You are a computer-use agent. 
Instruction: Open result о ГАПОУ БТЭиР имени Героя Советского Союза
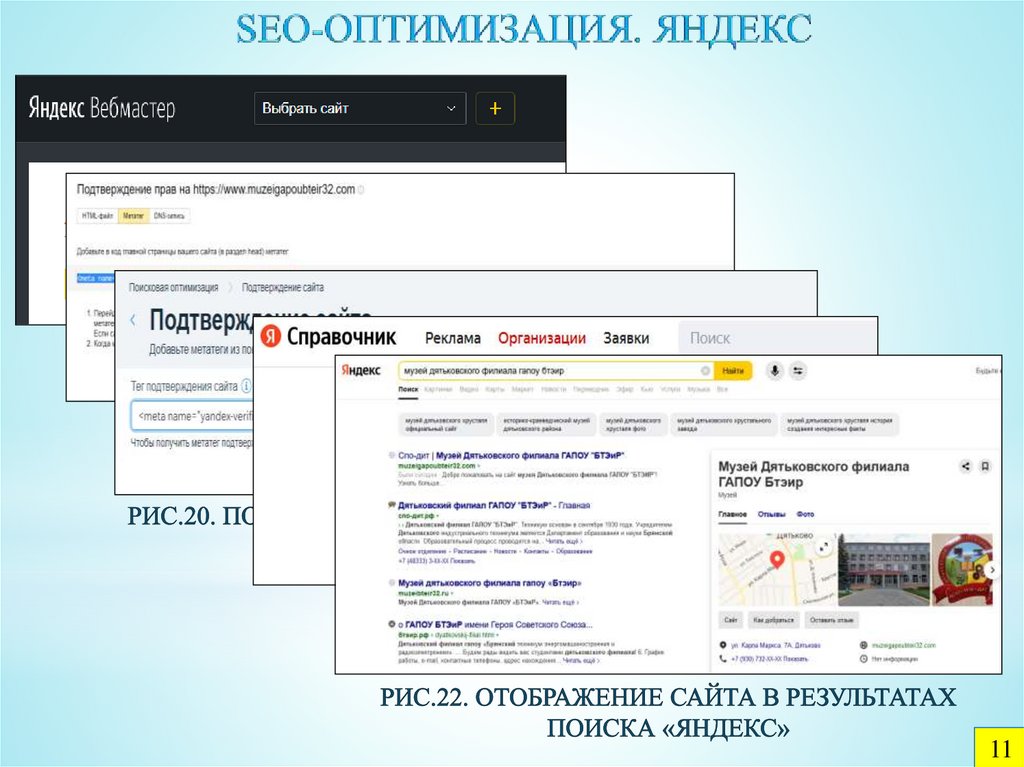coord(494,625)
